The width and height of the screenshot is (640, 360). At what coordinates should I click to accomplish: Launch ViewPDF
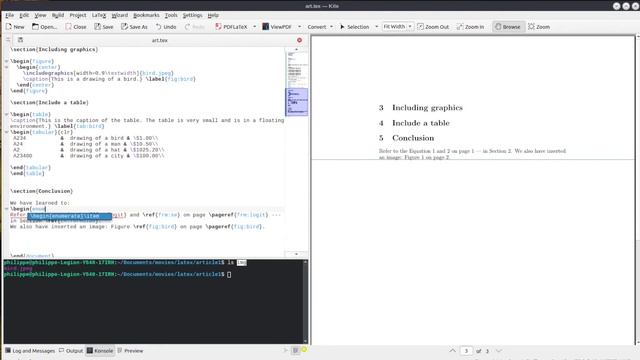tap(277, 27)
